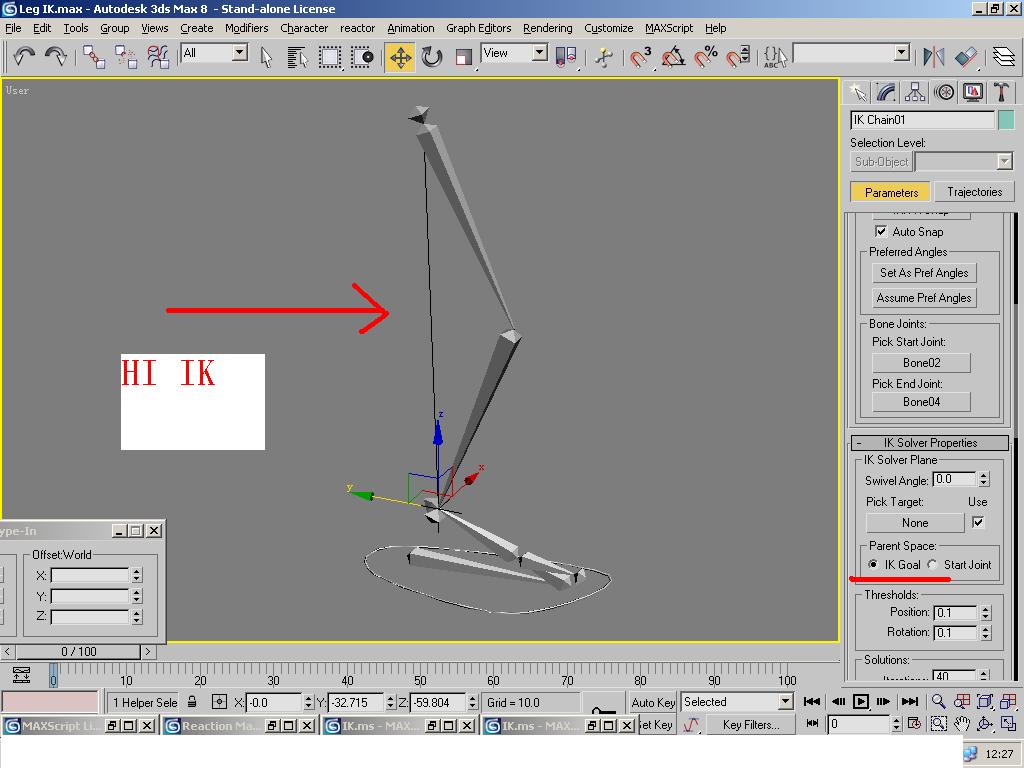Open the Key Filters dialog

tap(750, 724)
